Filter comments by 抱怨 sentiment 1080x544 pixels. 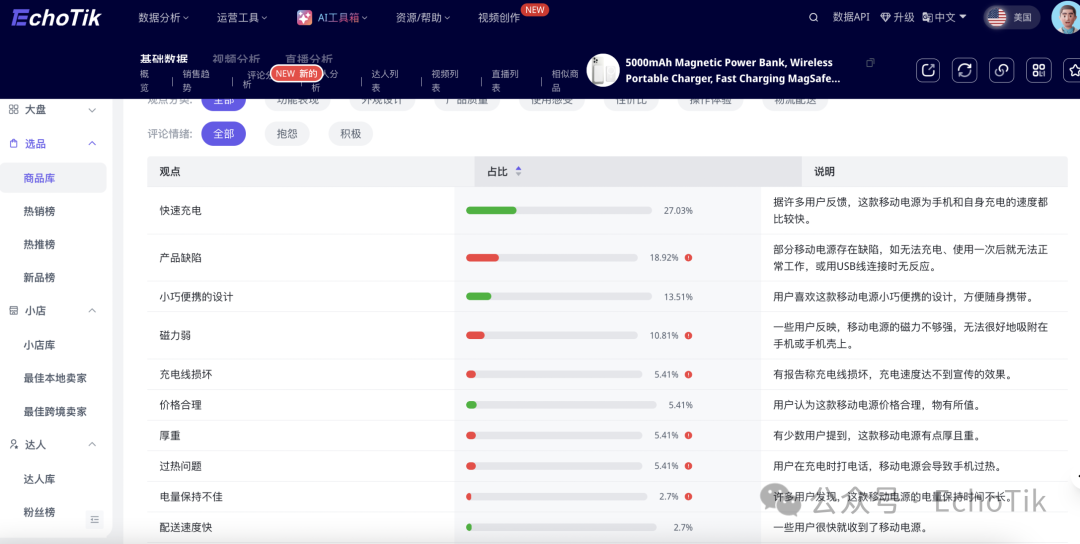287,134
